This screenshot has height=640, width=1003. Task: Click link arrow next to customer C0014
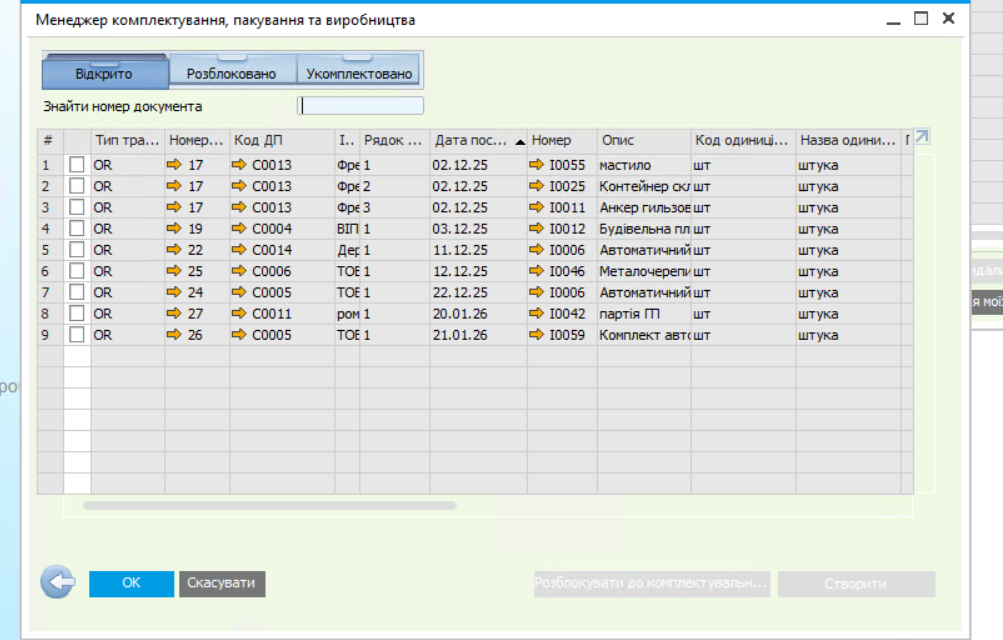(x=239, y=250)
